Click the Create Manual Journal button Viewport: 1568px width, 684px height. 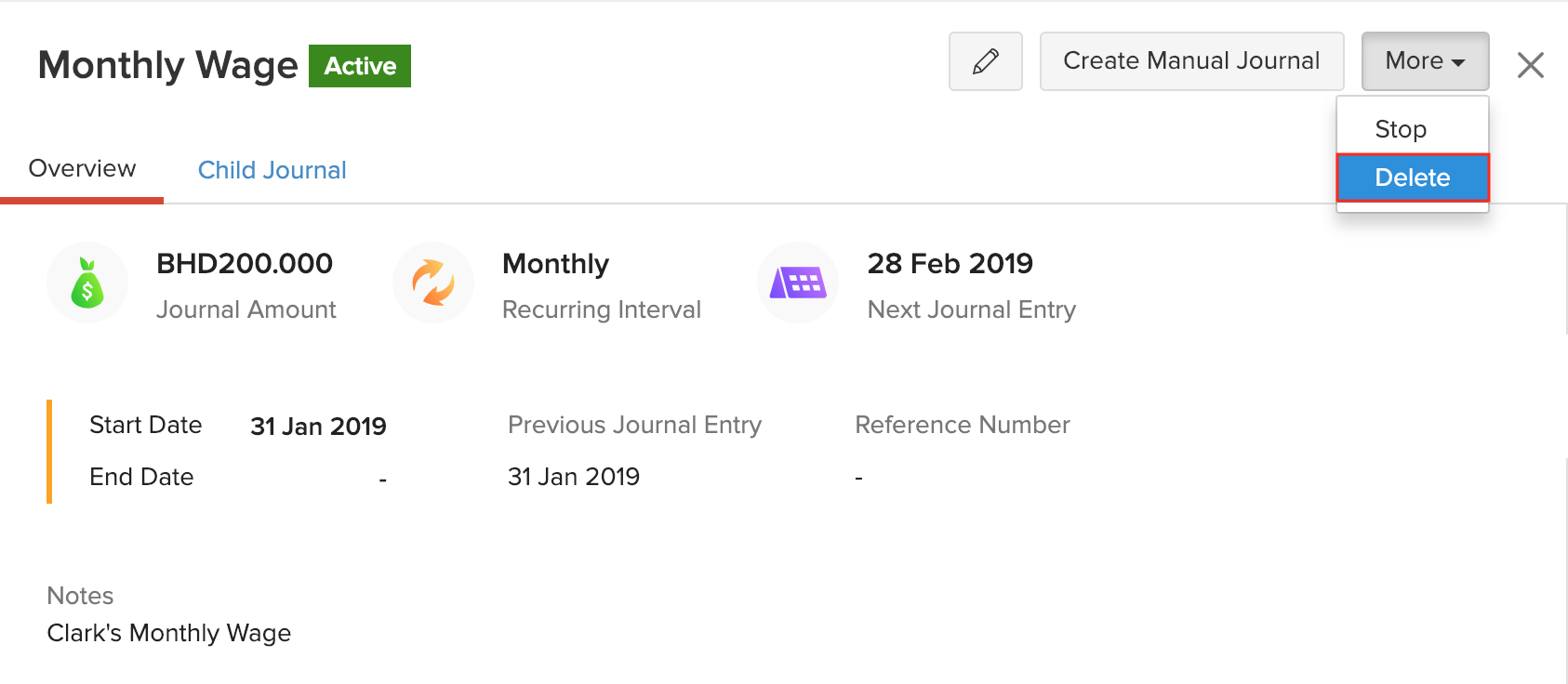click(x=1191, y=60)
